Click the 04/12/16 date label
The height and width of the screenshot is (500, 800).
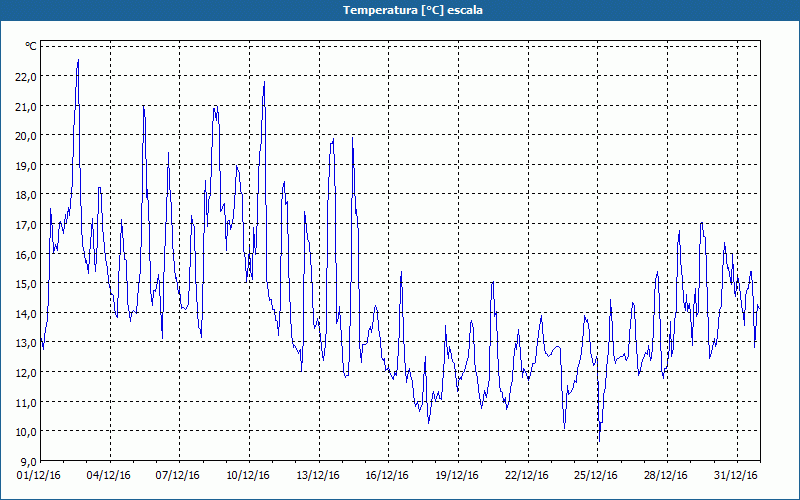(109, 476)
